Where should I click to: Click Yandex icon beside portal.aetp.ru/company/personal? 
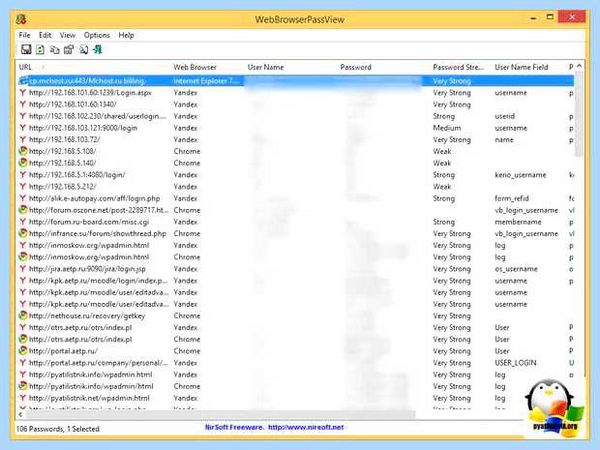pos(23,363)
